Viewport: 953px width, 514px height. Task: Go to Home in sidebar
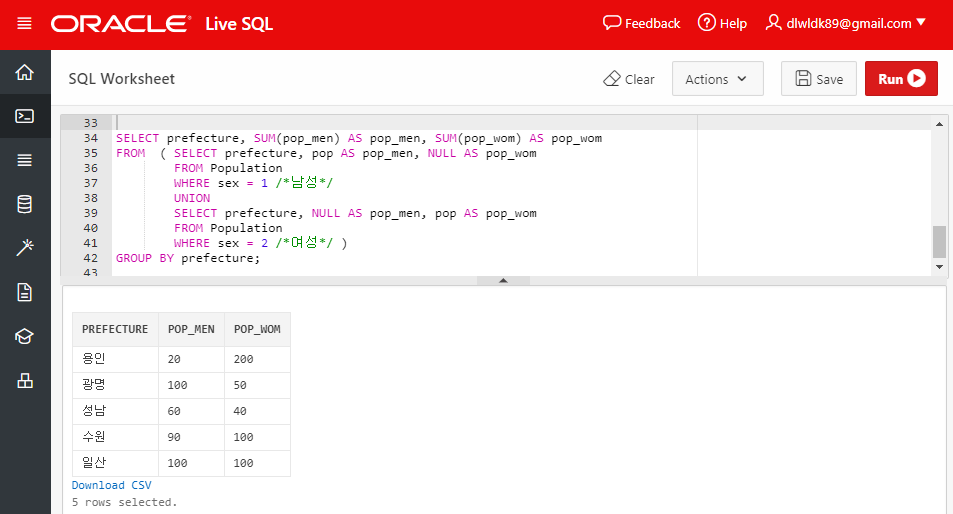[x=25, y=72]
